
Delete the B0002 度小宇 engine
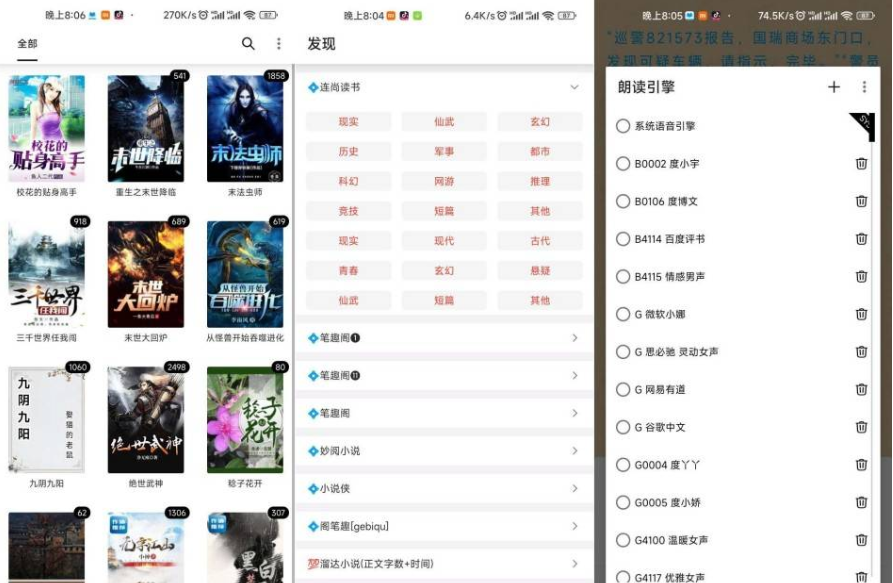[861, 163]
